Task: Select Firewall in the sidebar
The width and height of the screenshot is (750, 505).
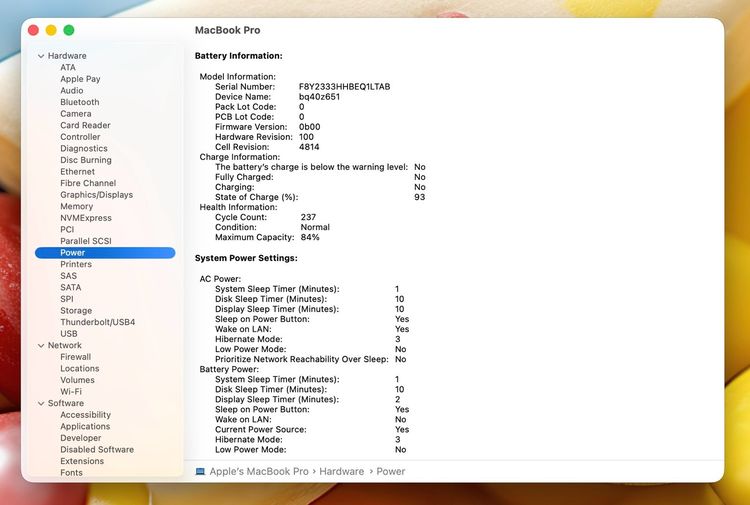Action: (76, 357)
